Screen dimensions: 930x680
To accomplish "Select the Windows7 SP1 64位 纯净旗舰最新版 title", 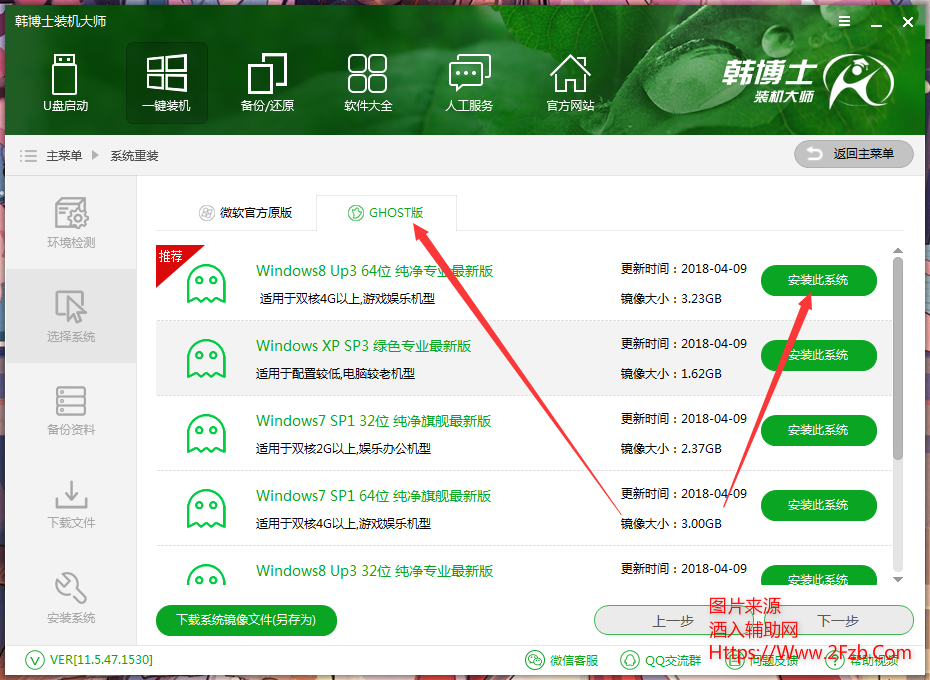I will tap(374, 496).
